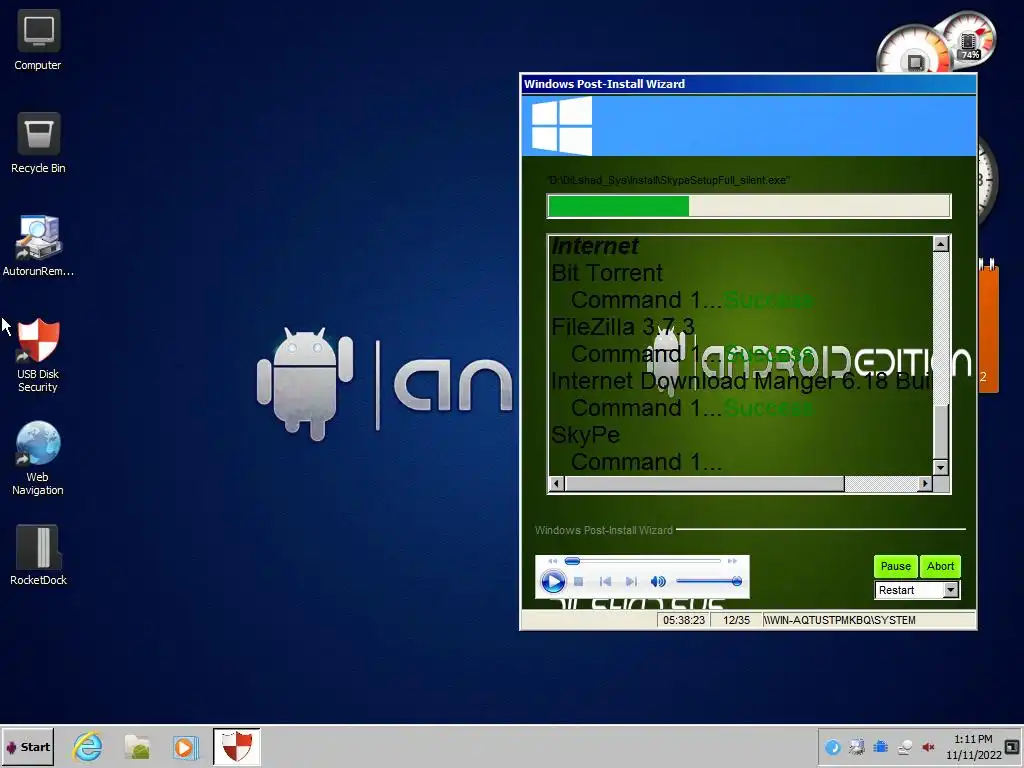Select the FileZilla 3.7.3 list entry
Viewport: 1024px width, 768px height.
[x=622, y=327]
